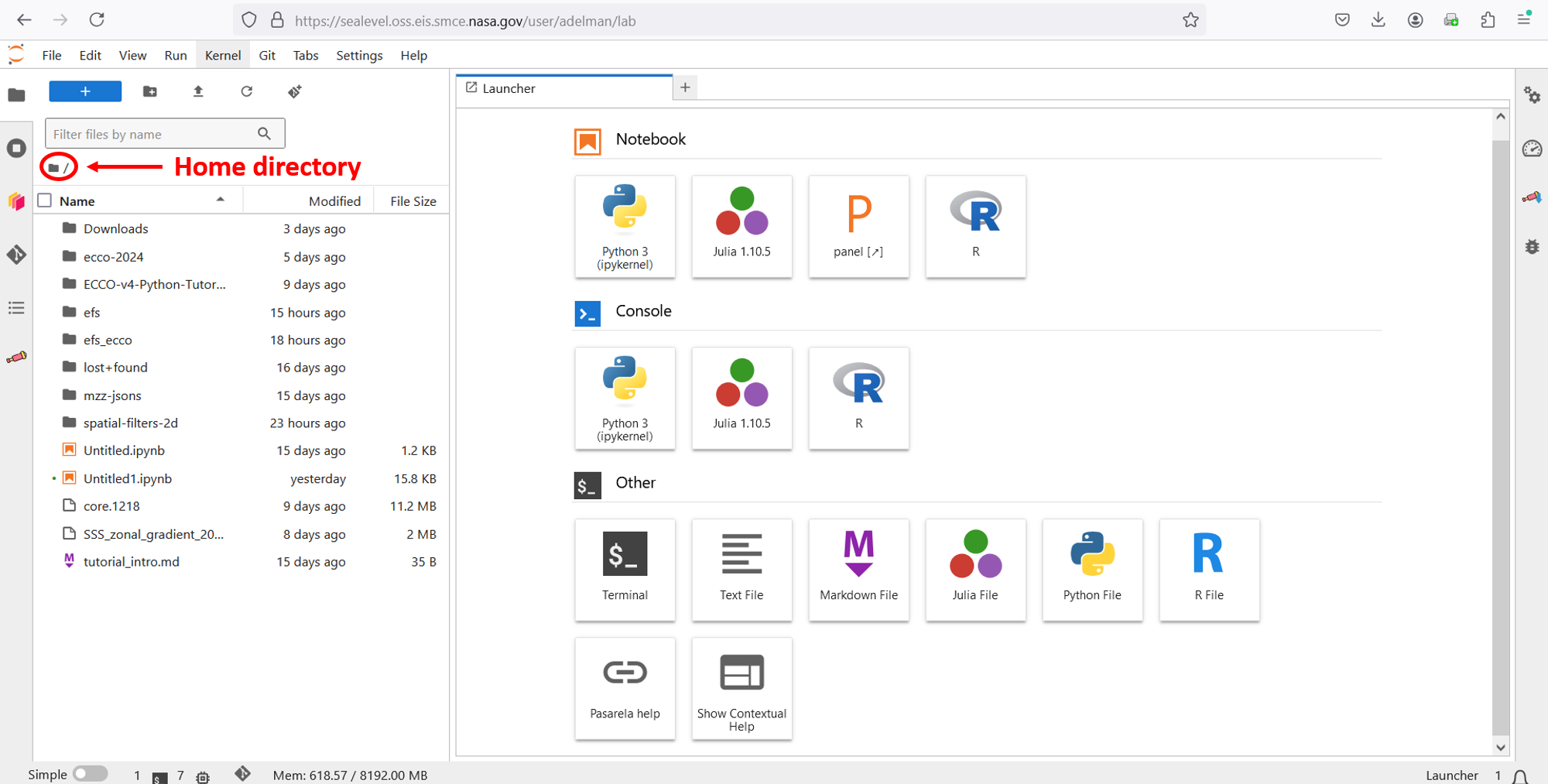The image size is (1548, 784).
Task: Create a new Julia File
Action: click(975, 570)
